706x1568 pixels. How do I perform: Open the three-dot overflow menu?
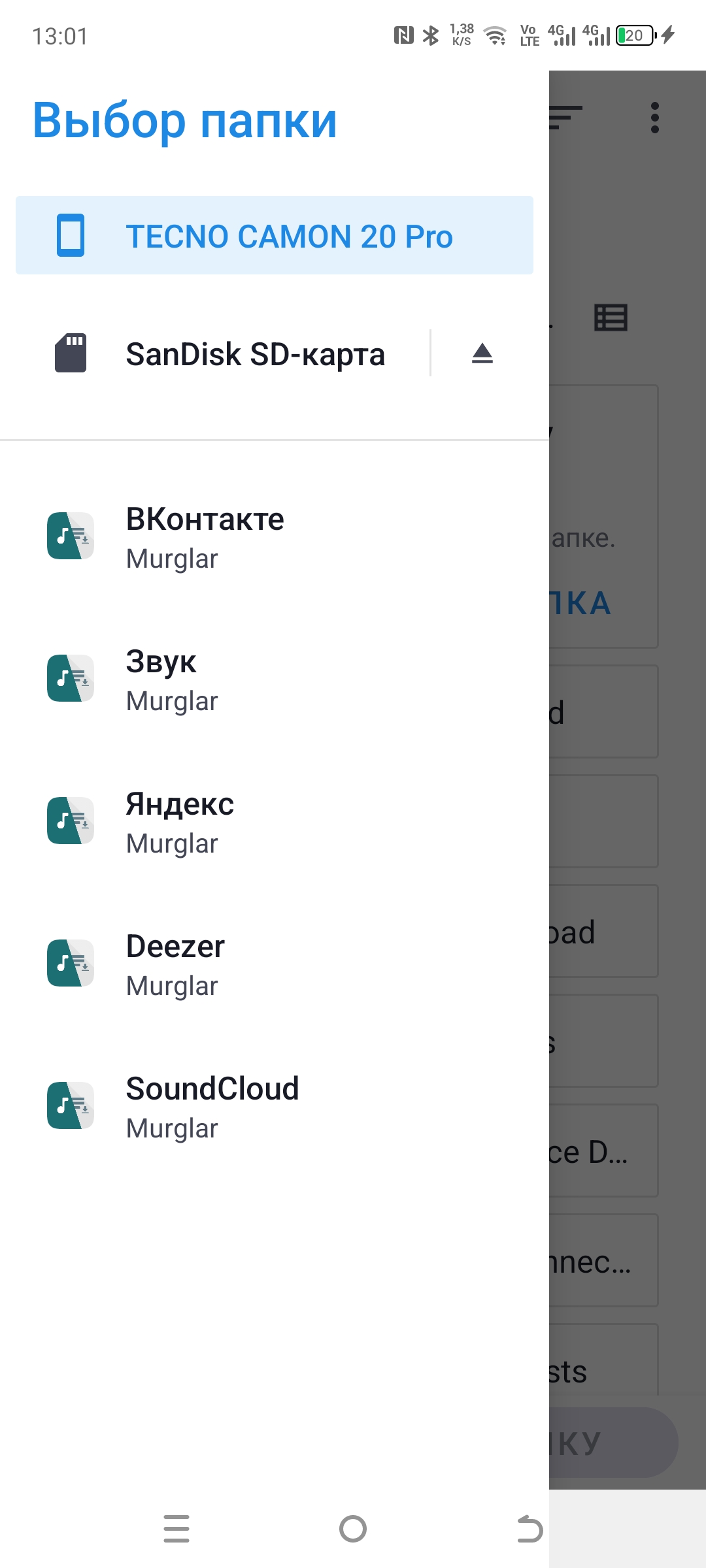pyautogui.click(x=655, y=118)
